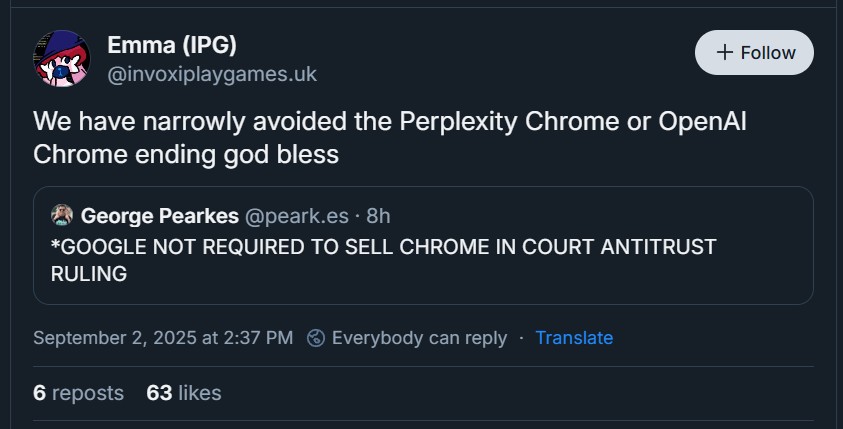Click "OpenAI" in the post text
Image resolution: width=843 pixels, height=429 pixels.
click(x=702, y=122)
